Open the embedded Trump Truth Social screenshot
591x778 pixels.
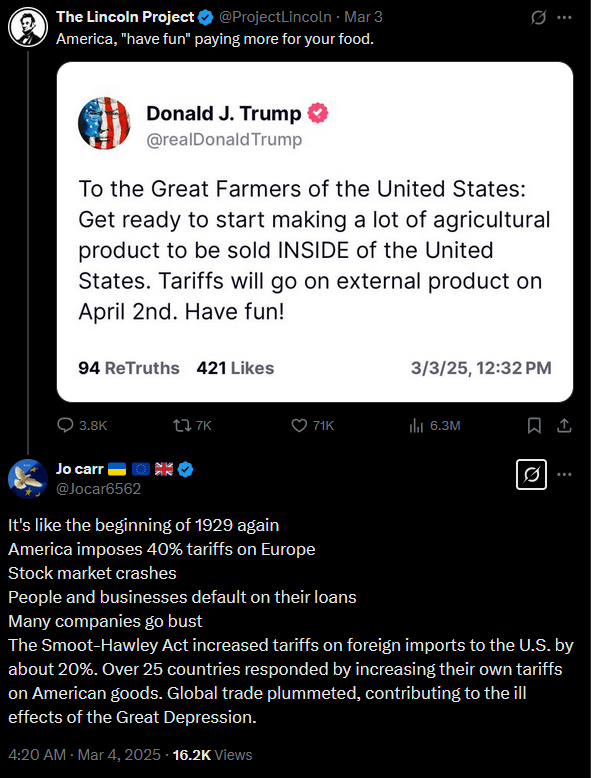(315, 232)
